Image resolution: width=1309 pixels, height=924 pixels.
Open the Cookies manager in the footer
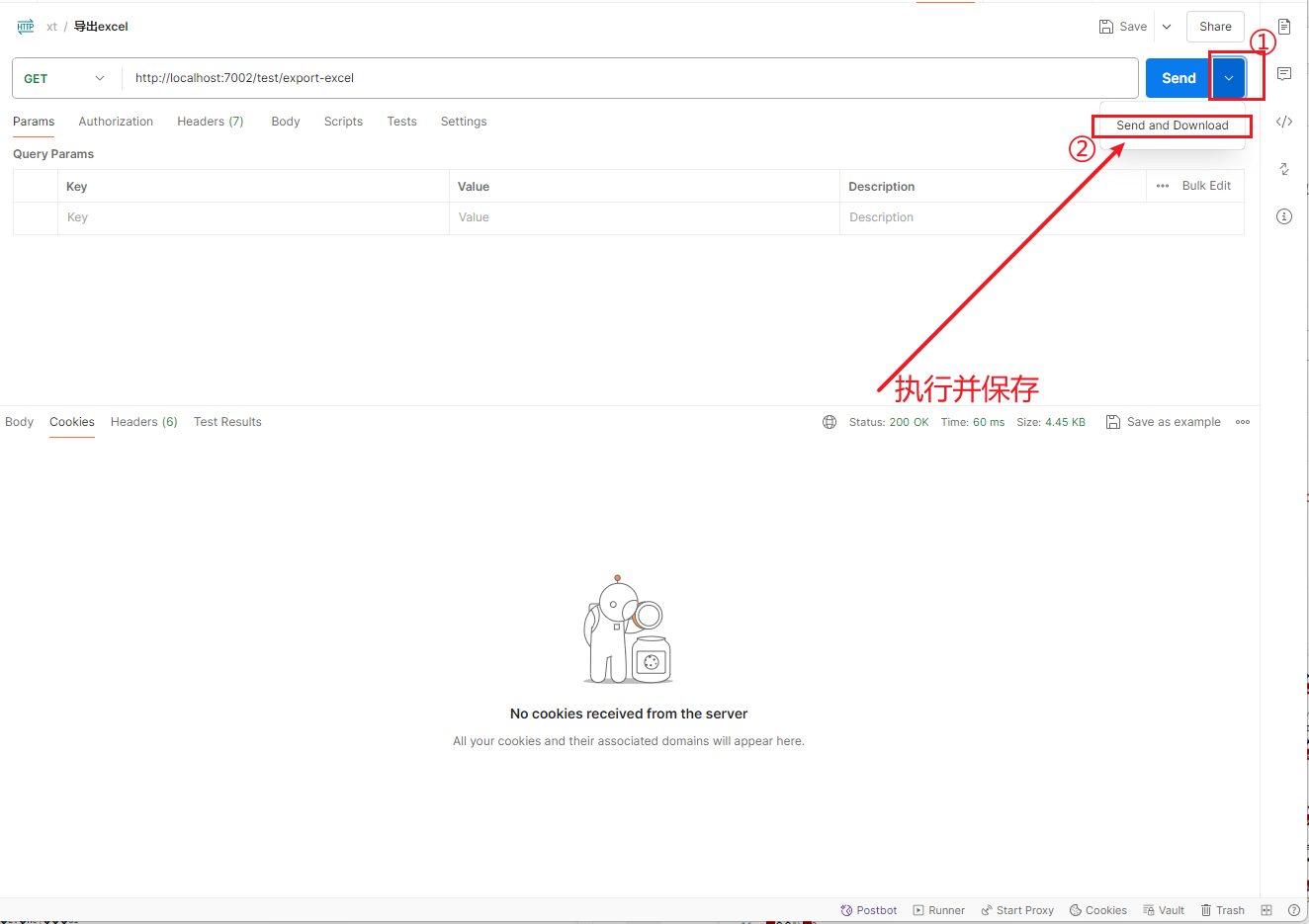[1098, 910]
